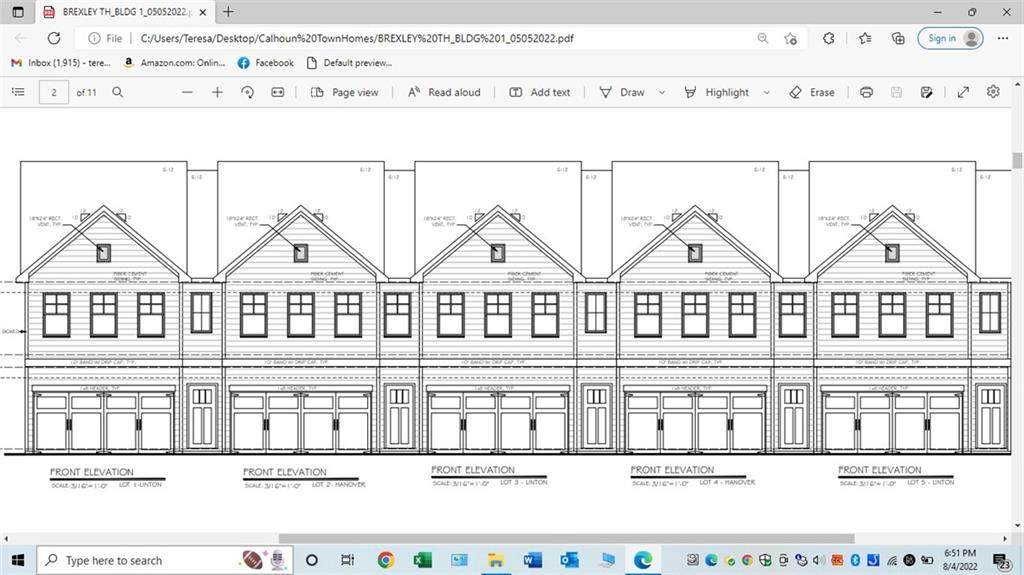Open the Default preview bookmark
1024x575 pixels.
349,63
